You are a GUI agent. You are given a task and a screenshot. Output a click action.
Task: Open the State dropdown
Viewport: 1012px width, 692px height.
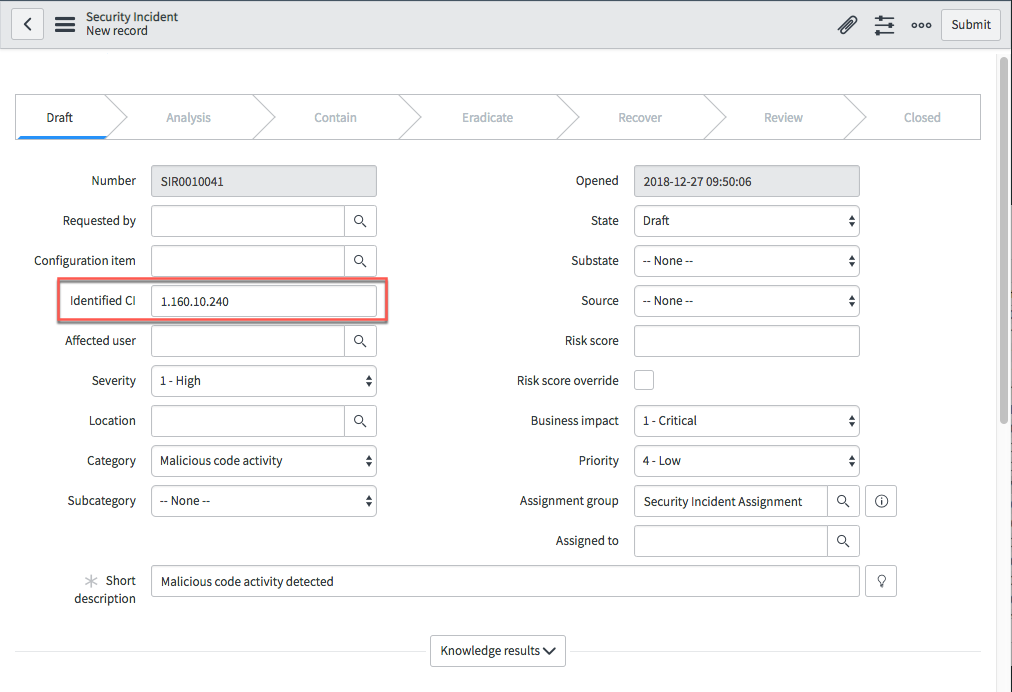tap(747, 221)
